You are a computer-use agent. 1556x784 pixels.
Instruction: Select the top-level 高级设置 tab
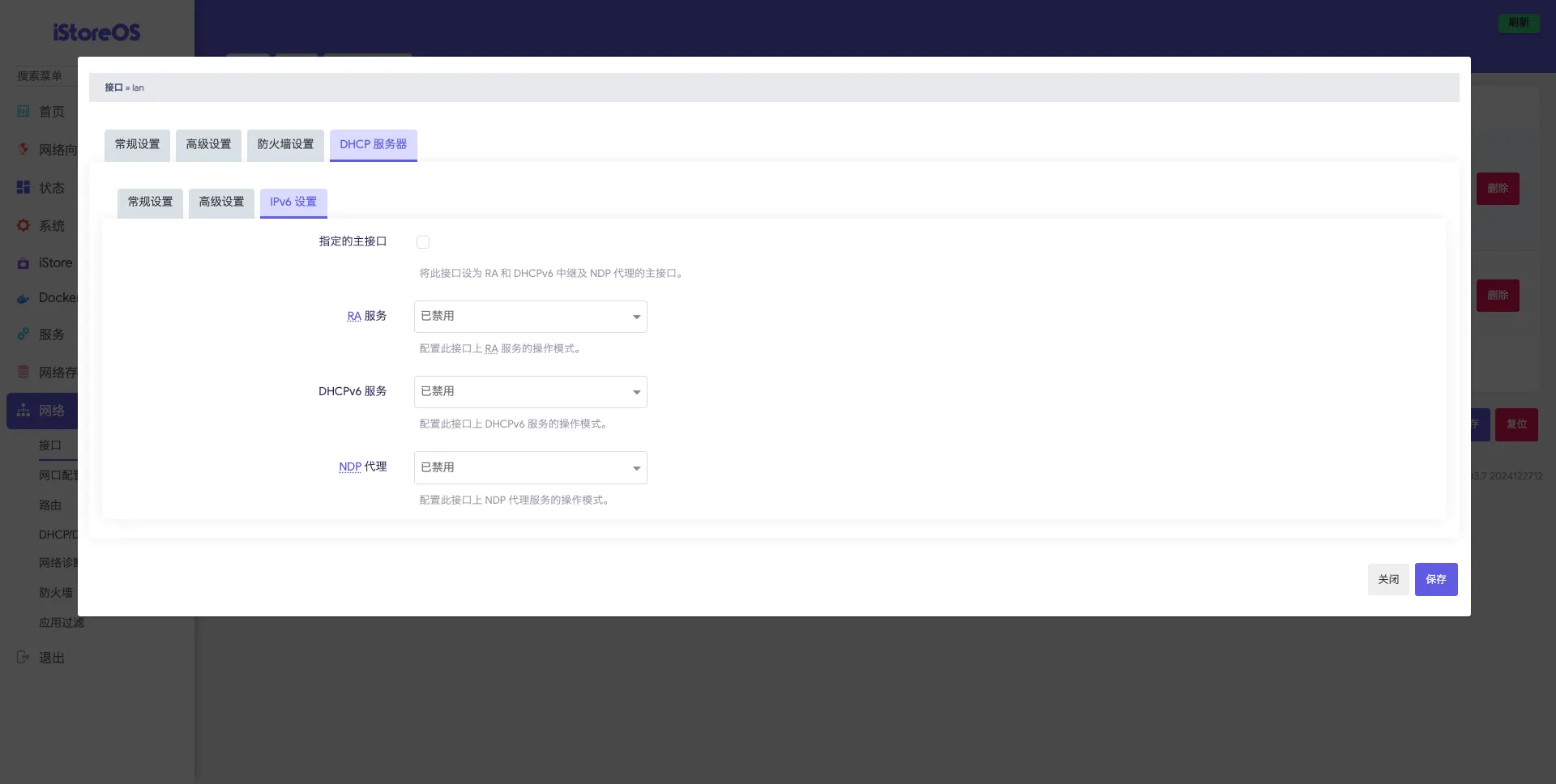pyautogui.click(x=208, y=145)
